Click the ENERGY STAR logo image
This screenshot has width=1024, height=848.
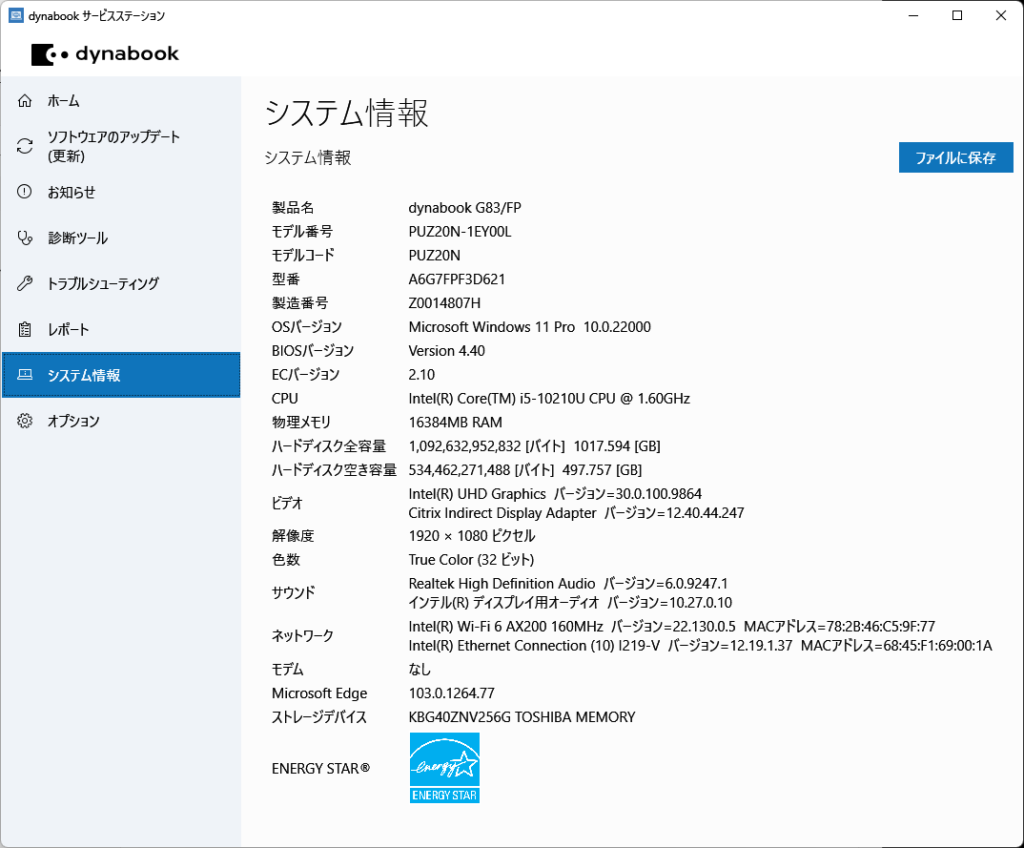pyautogui.click(x=445, y=768)
